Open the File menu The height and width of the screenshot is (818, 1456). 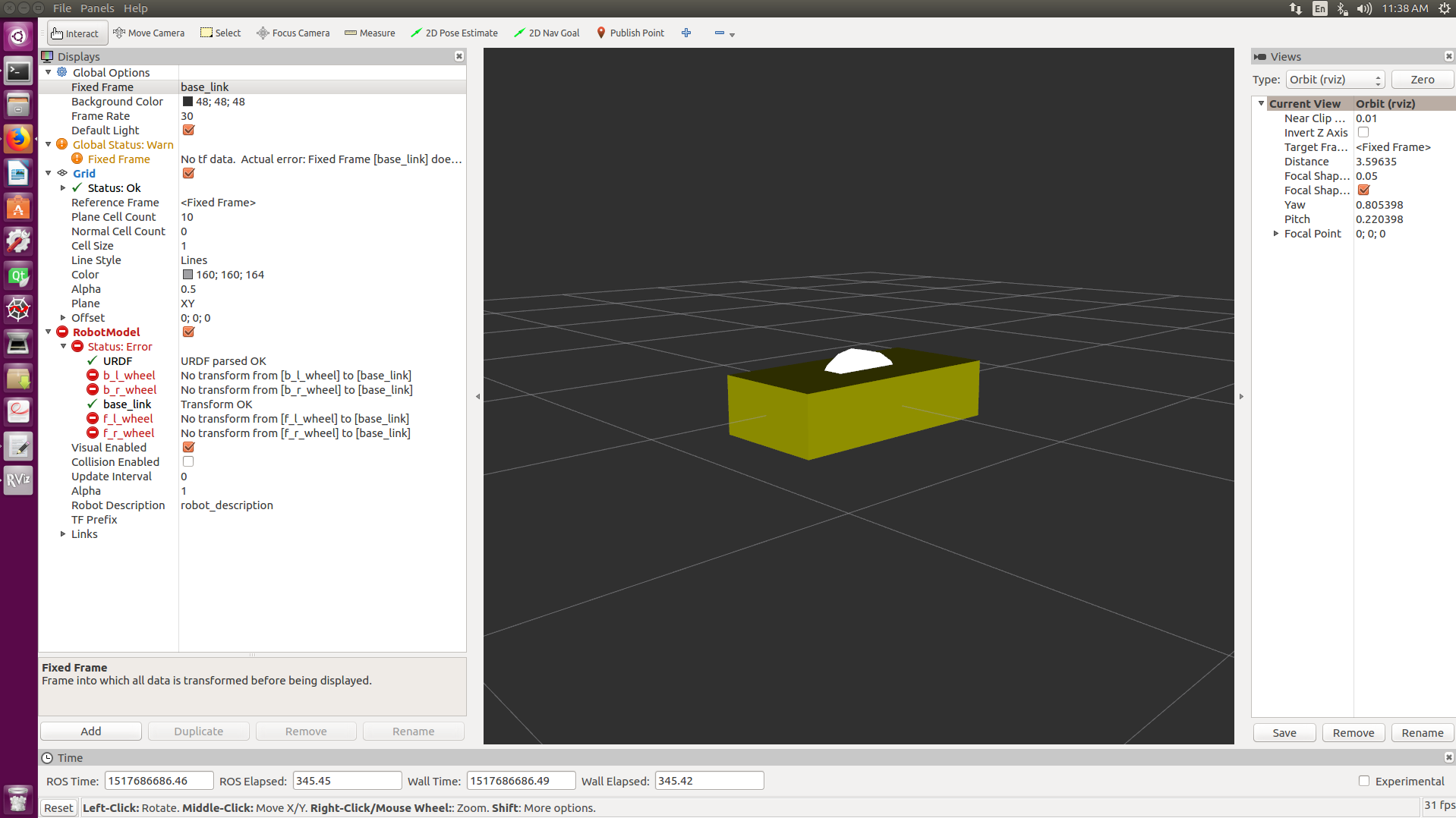point(62,8)
